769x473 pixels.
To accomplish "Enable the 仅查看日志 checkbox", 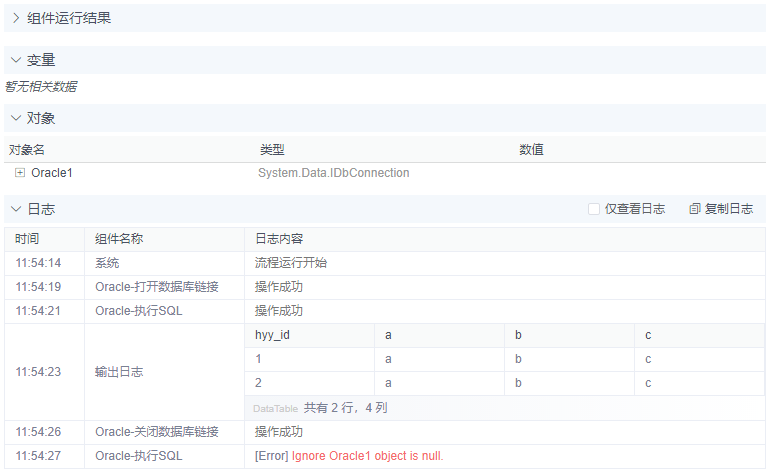I will 594,209.
